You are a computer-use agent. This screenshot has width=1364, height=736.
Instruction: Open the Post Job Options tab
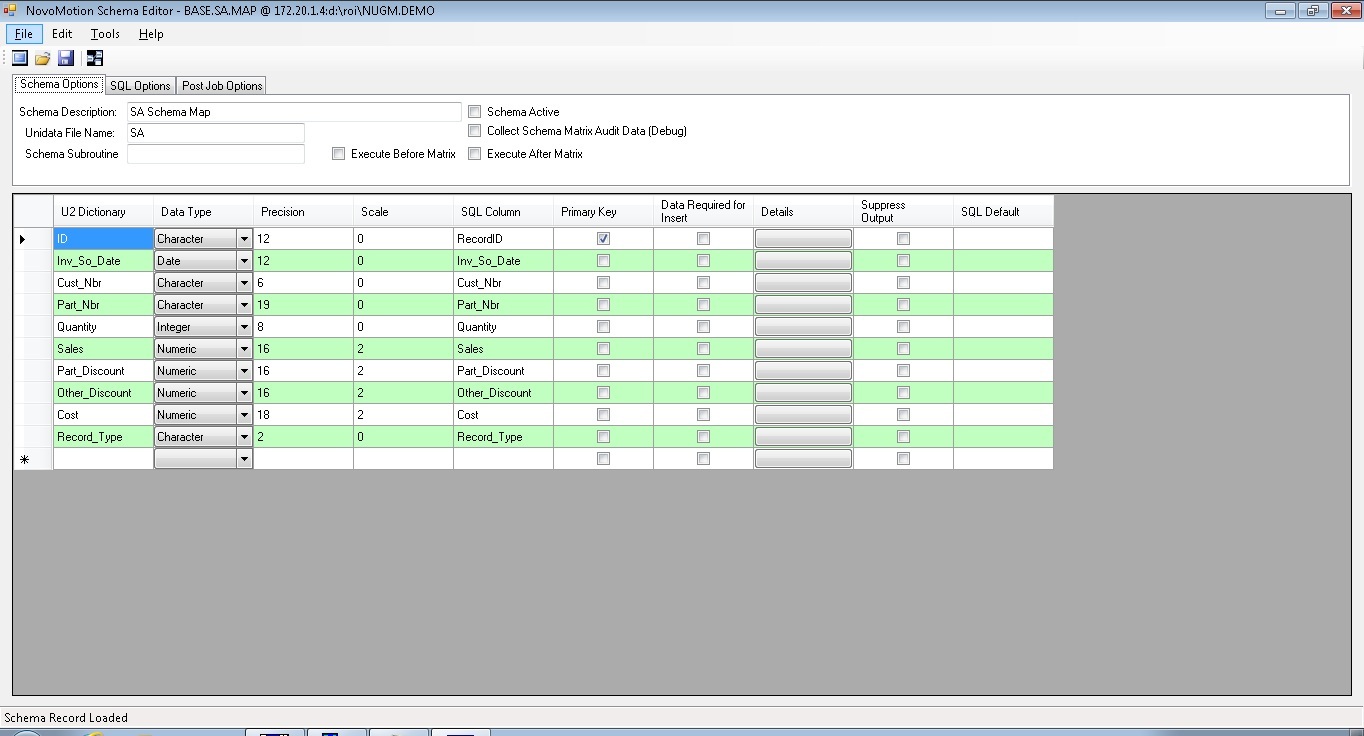(222, 86)
